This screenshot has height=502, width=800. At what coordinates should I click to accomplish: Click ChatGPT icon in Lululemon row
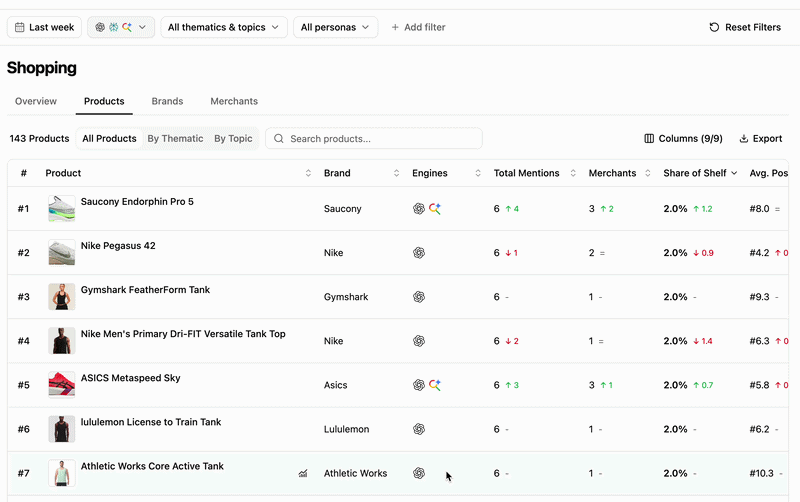pos(419,429)
